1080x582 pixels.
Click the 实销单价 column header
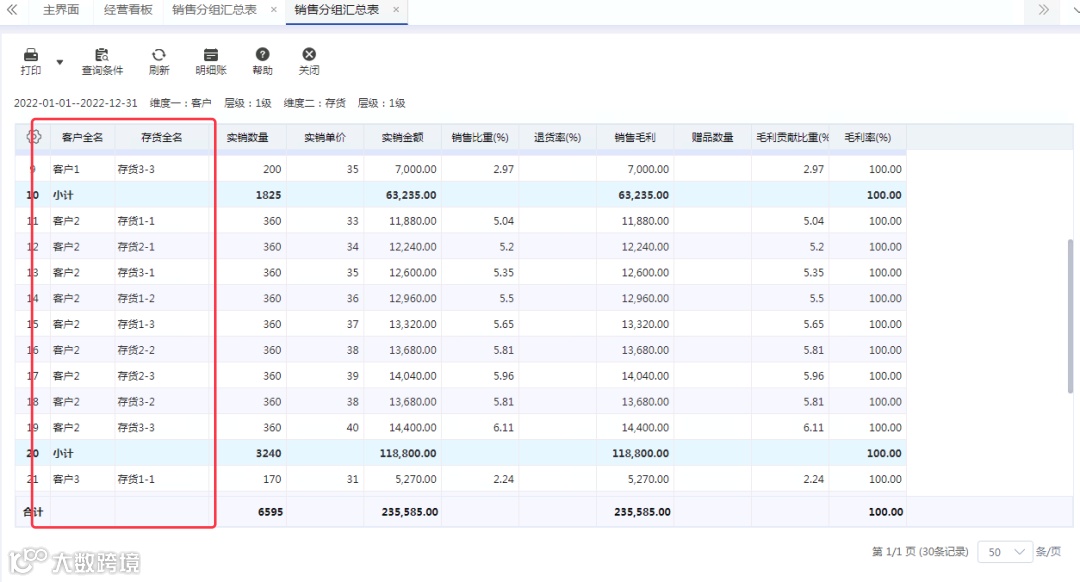coord(325,137)
